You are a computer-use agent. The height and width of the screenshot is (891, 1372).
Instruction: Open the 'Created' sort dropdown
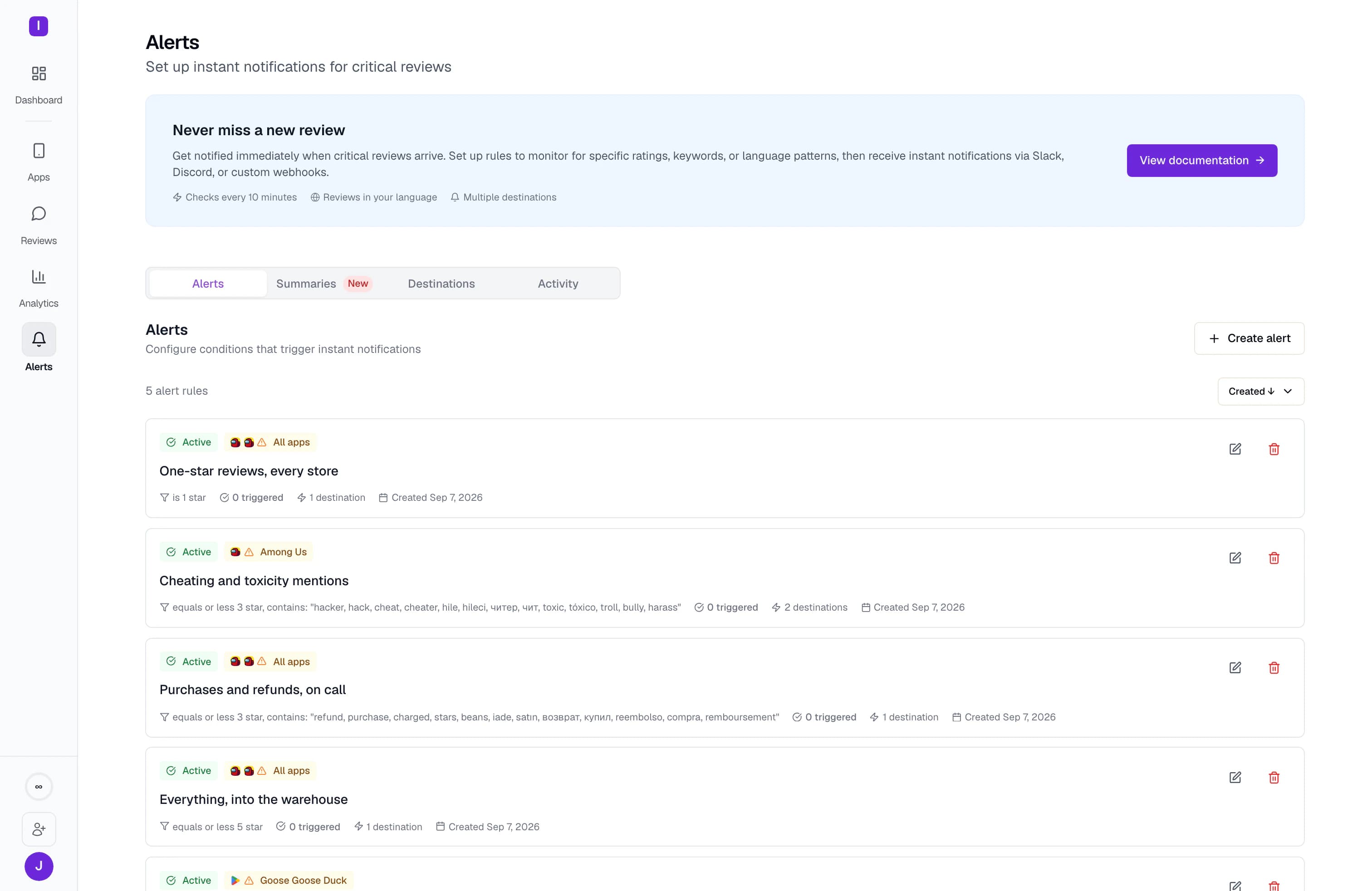(1260, 392)
